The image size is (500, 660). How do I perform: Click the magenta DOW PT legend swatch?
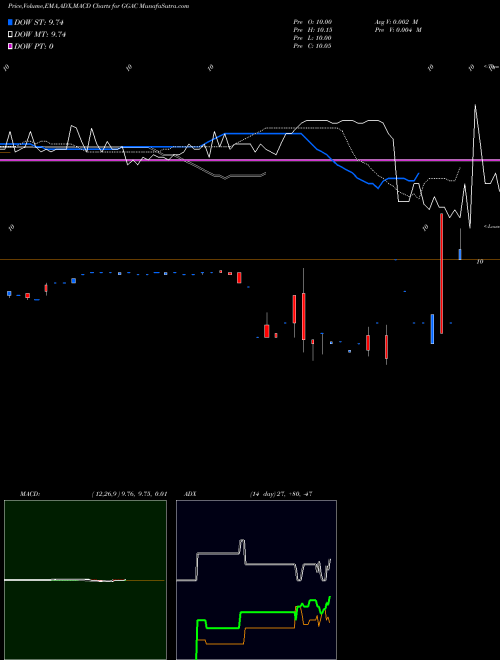10,46
